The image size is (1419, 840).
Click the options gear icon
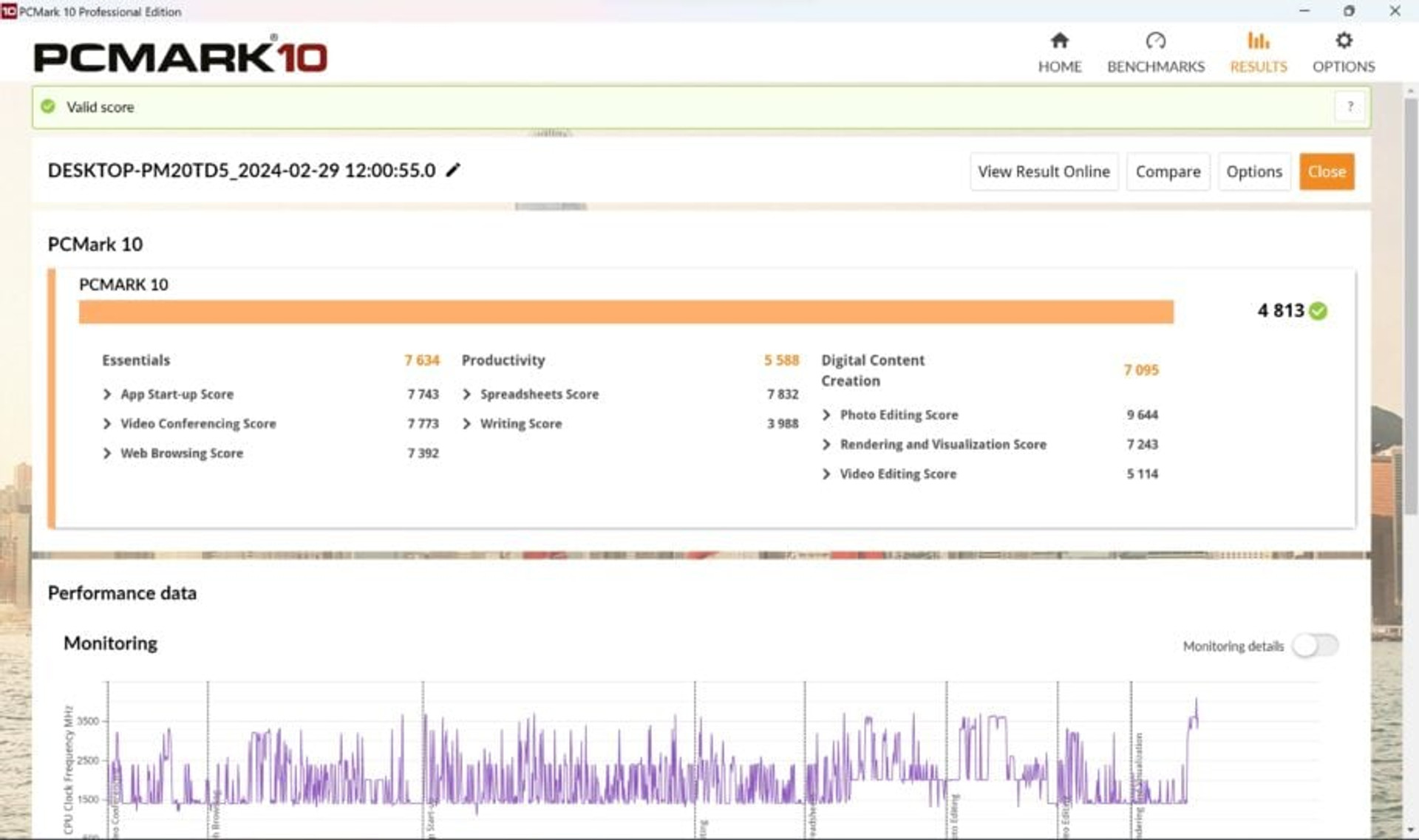click(1344, 40)
